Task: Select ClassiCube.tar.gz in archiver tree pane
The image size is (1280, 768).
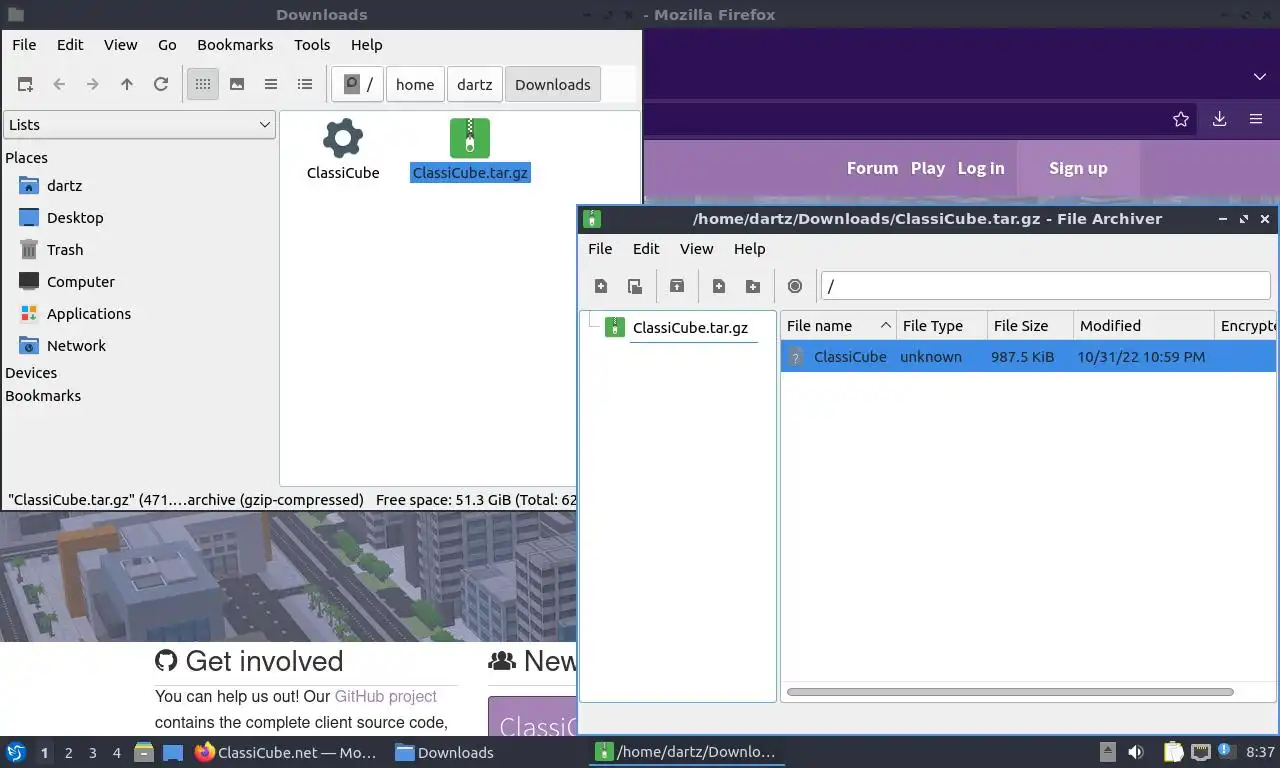Action: 679,328
